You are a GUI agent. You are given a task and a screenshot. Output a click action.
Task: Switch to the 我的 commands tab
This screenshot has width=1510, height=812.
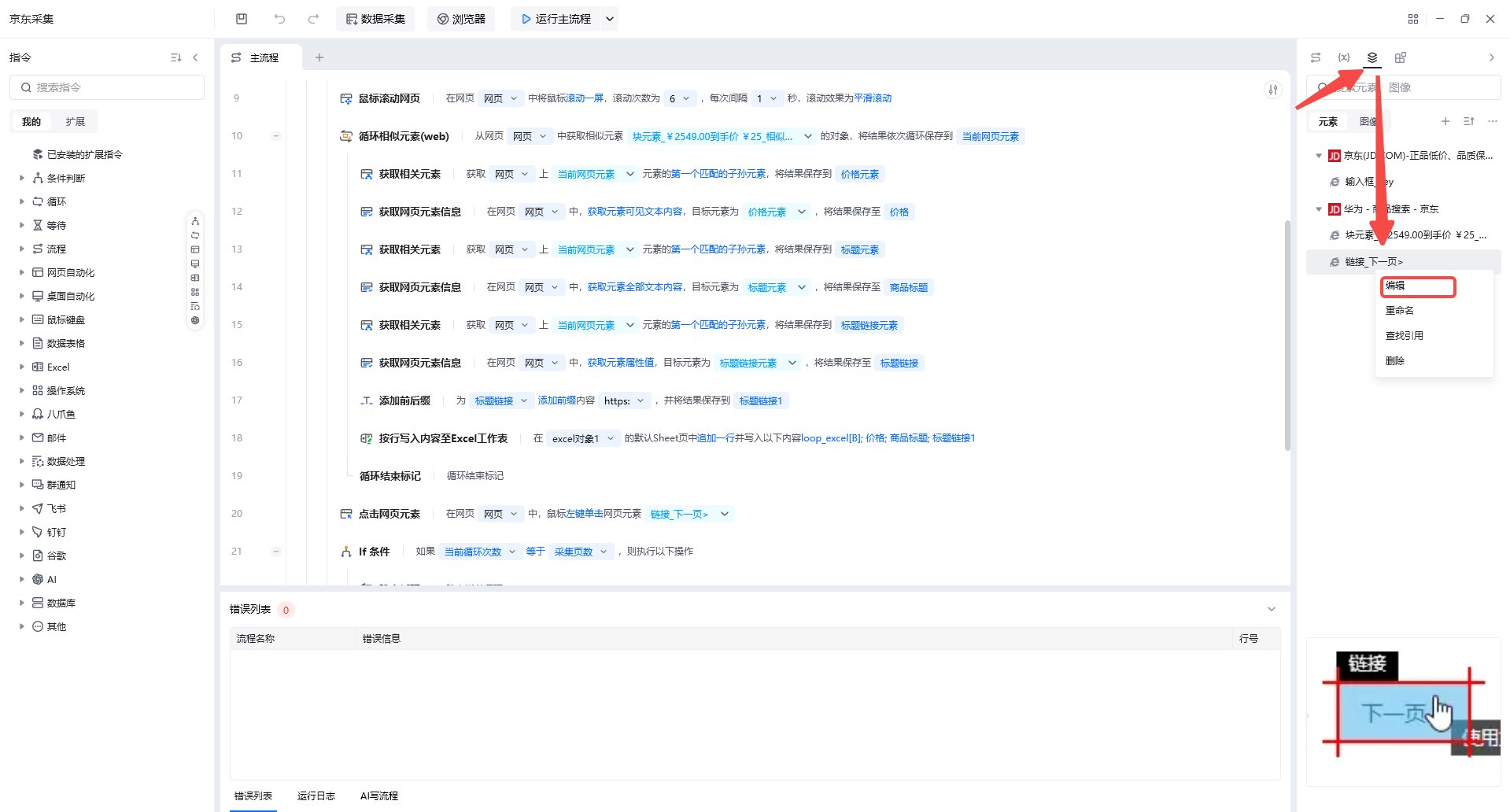(31, 121)
